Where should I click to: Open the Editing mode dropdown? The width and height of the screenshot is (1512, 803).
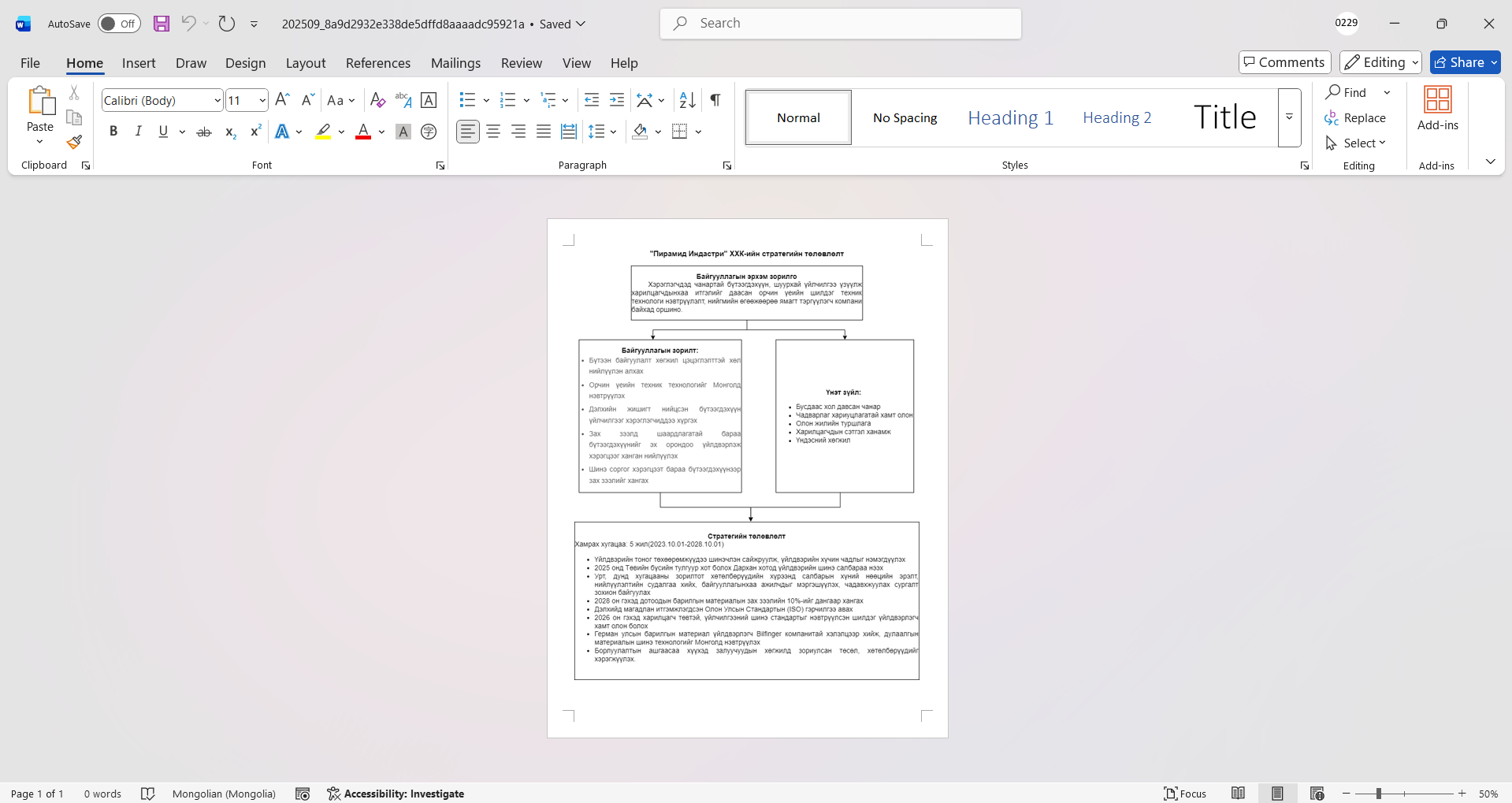pyautogui.click(x=1380, y=62)
